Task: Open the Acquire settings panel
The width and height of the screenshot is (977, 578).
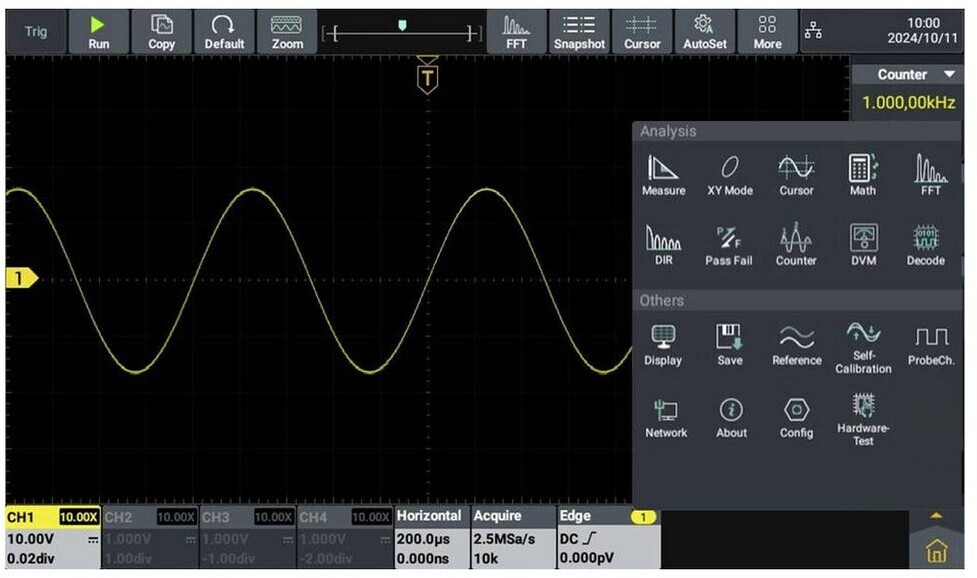Action: point(512,537)
